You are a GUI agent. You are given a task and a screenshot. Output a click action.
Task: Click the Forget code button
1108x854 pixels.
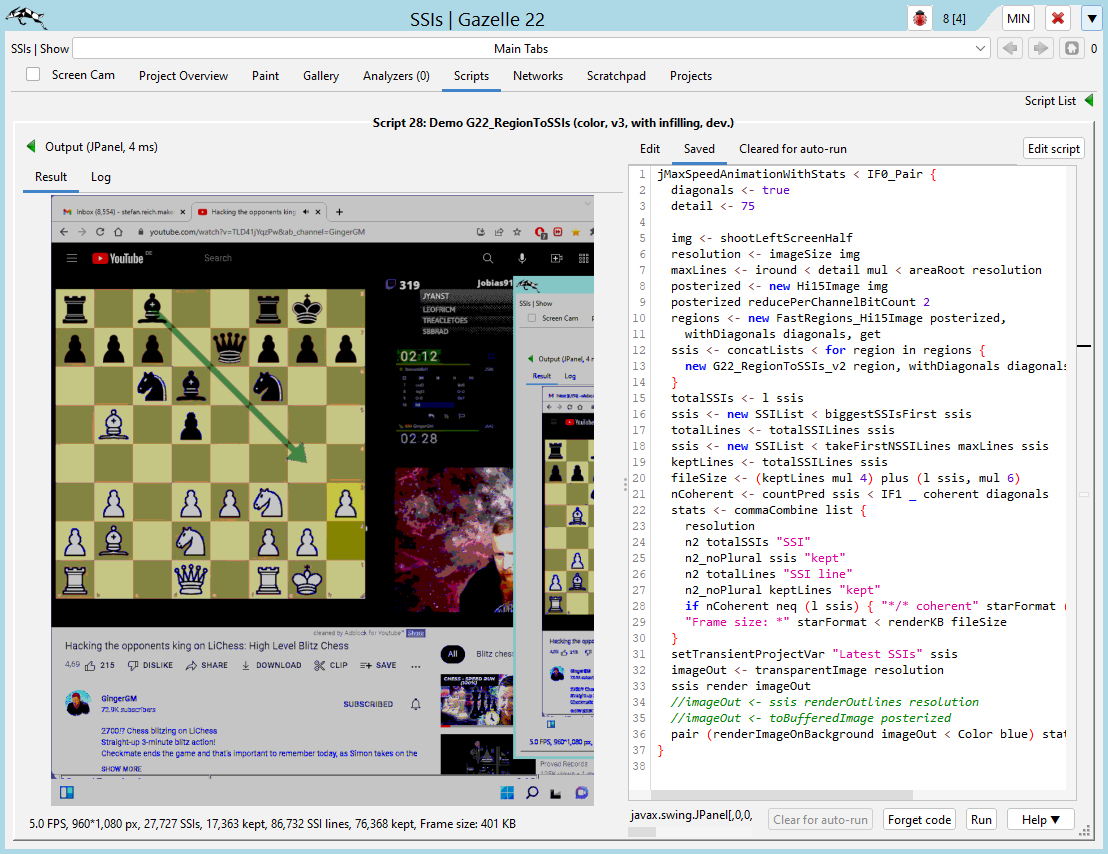point(919,820)
